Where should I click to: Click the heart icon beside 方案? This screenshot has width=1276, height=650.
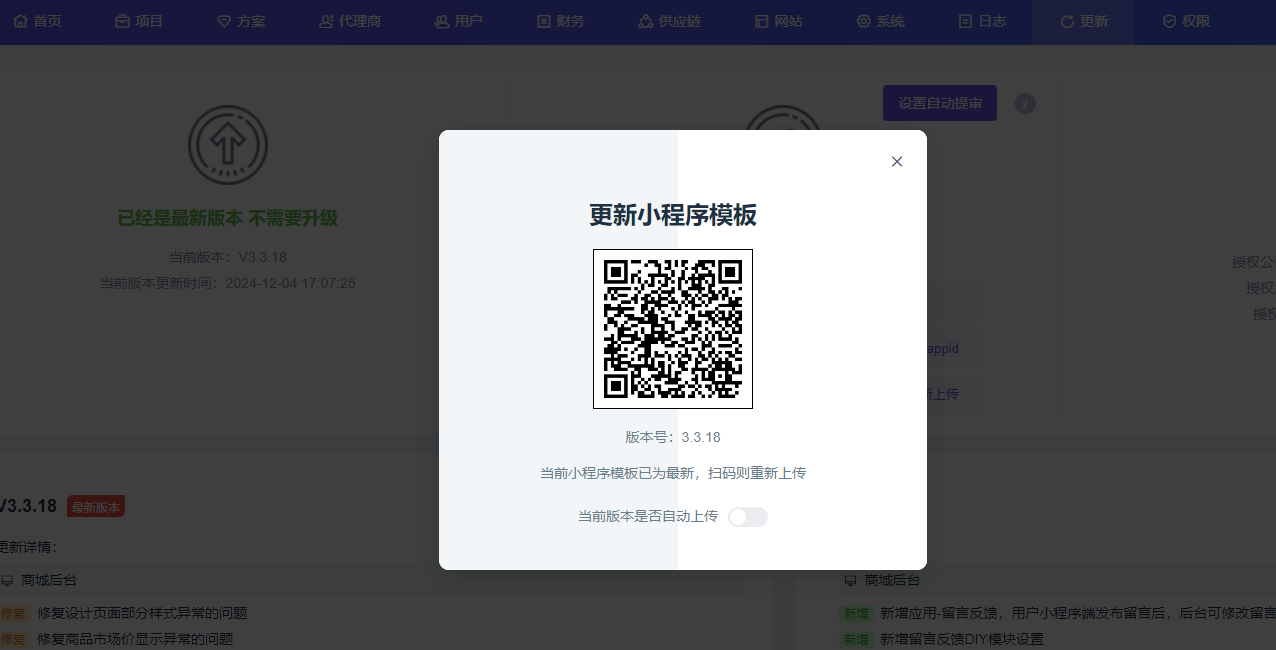223,21
